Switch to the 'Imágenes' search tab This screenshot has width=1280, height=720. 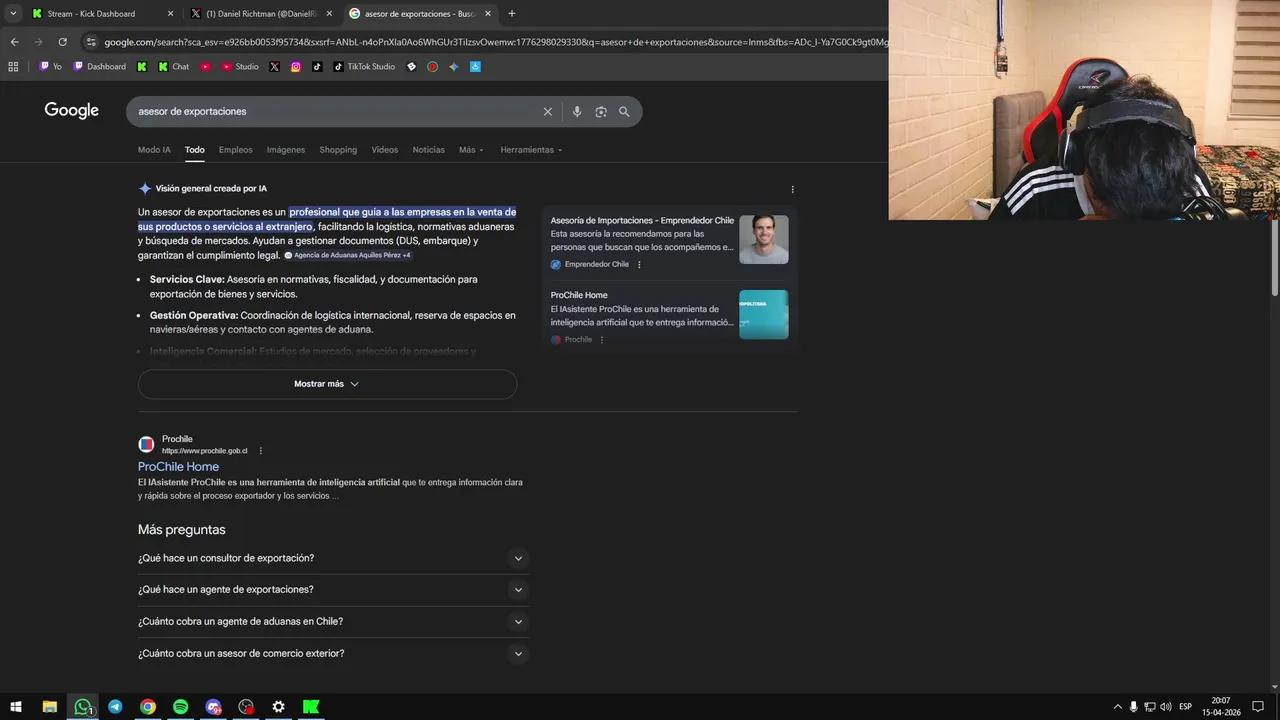pos(286,150)
